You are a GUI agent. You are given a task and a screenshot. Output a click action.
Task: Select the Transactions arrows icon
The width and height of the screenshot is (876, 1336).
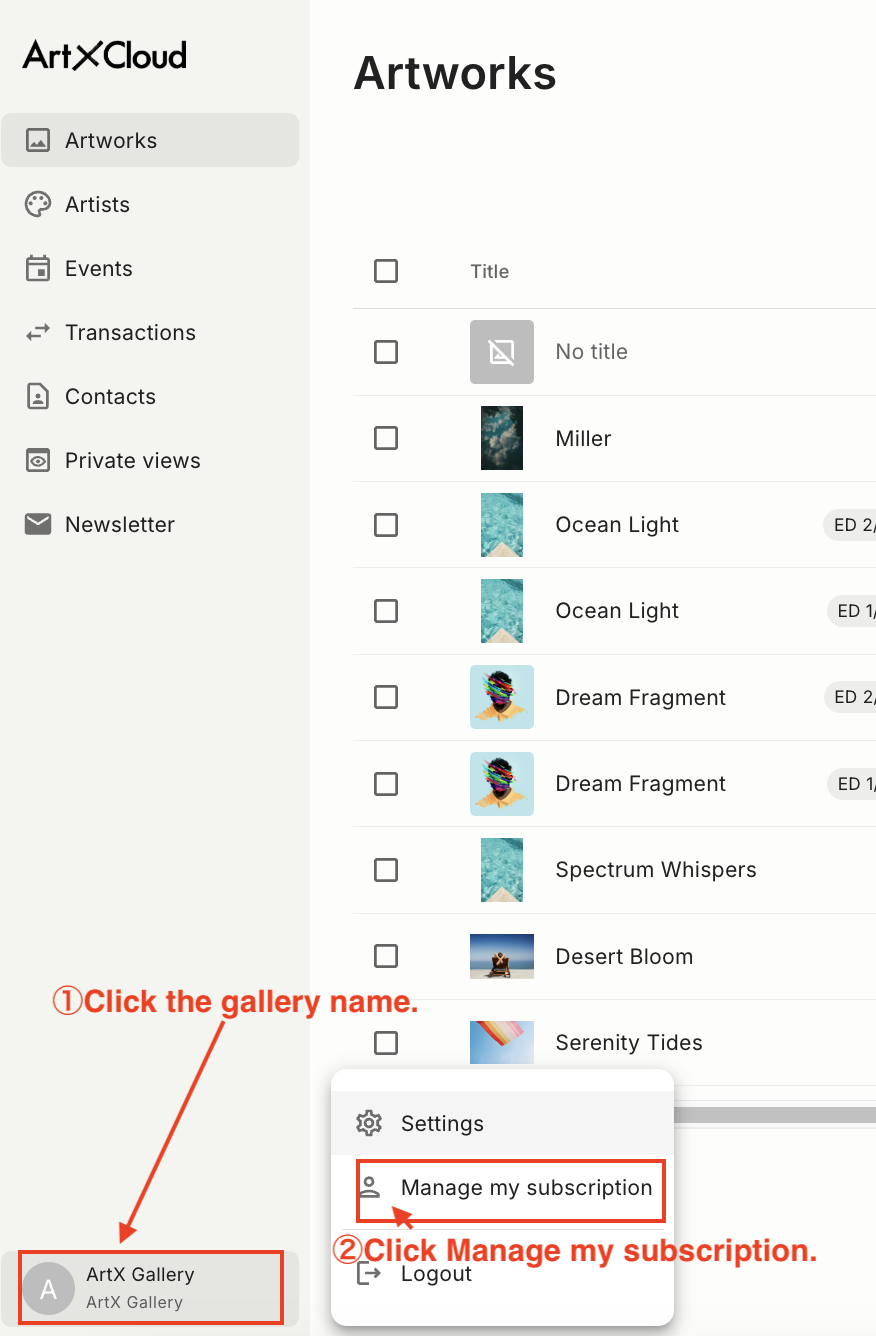click(38, 332)
